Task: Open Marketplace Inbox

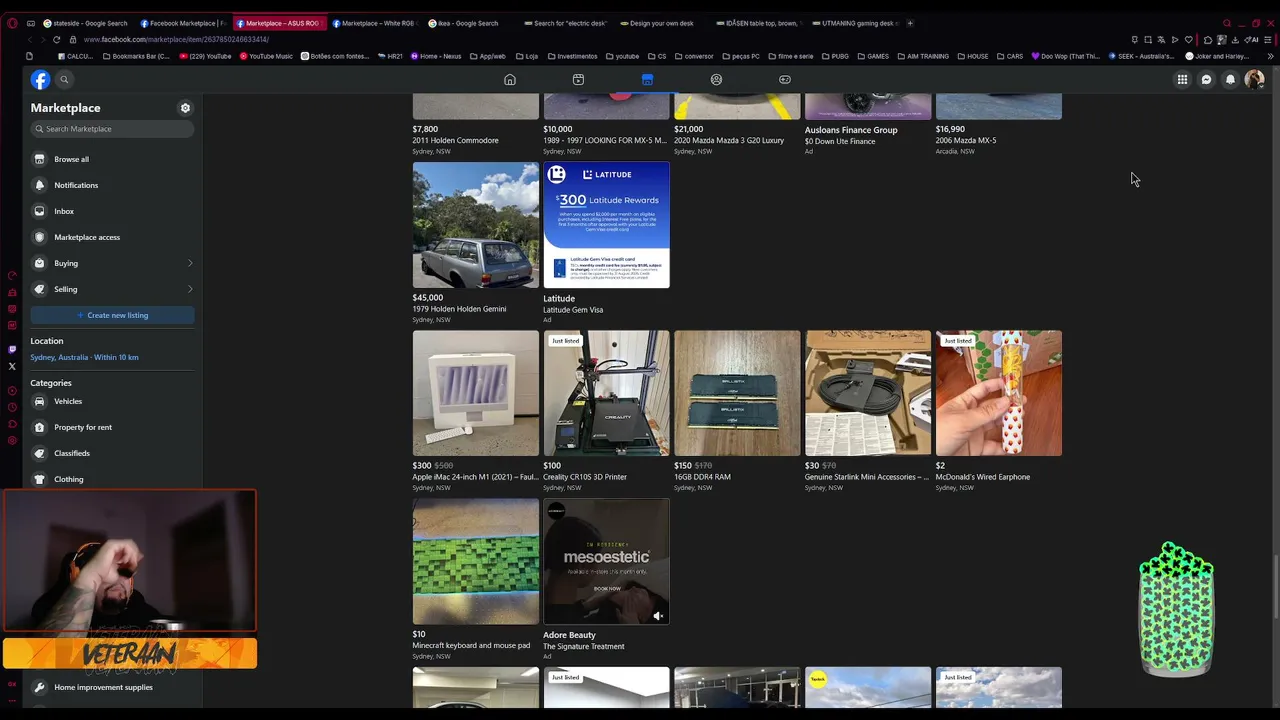Action: (x=112, y=211)
